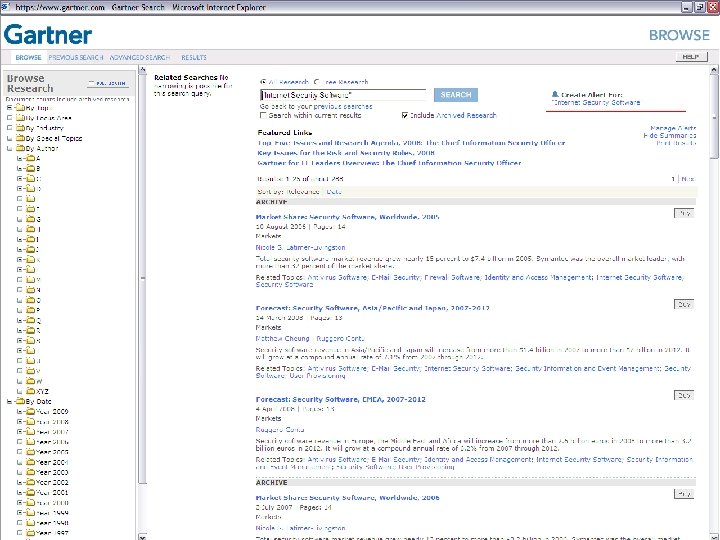
Task: Sort results by Relevance
Action: pos(303,191)
